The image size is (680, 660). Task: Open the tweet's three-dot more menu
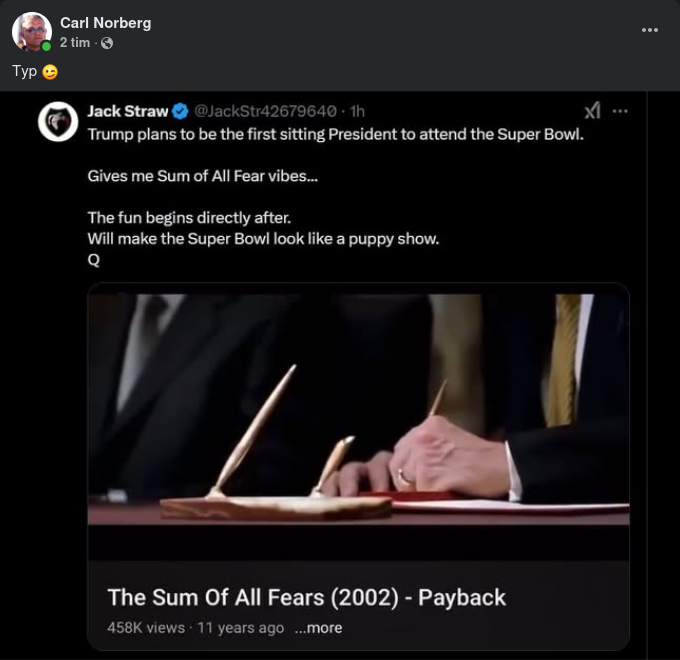[x=620, y=111]
